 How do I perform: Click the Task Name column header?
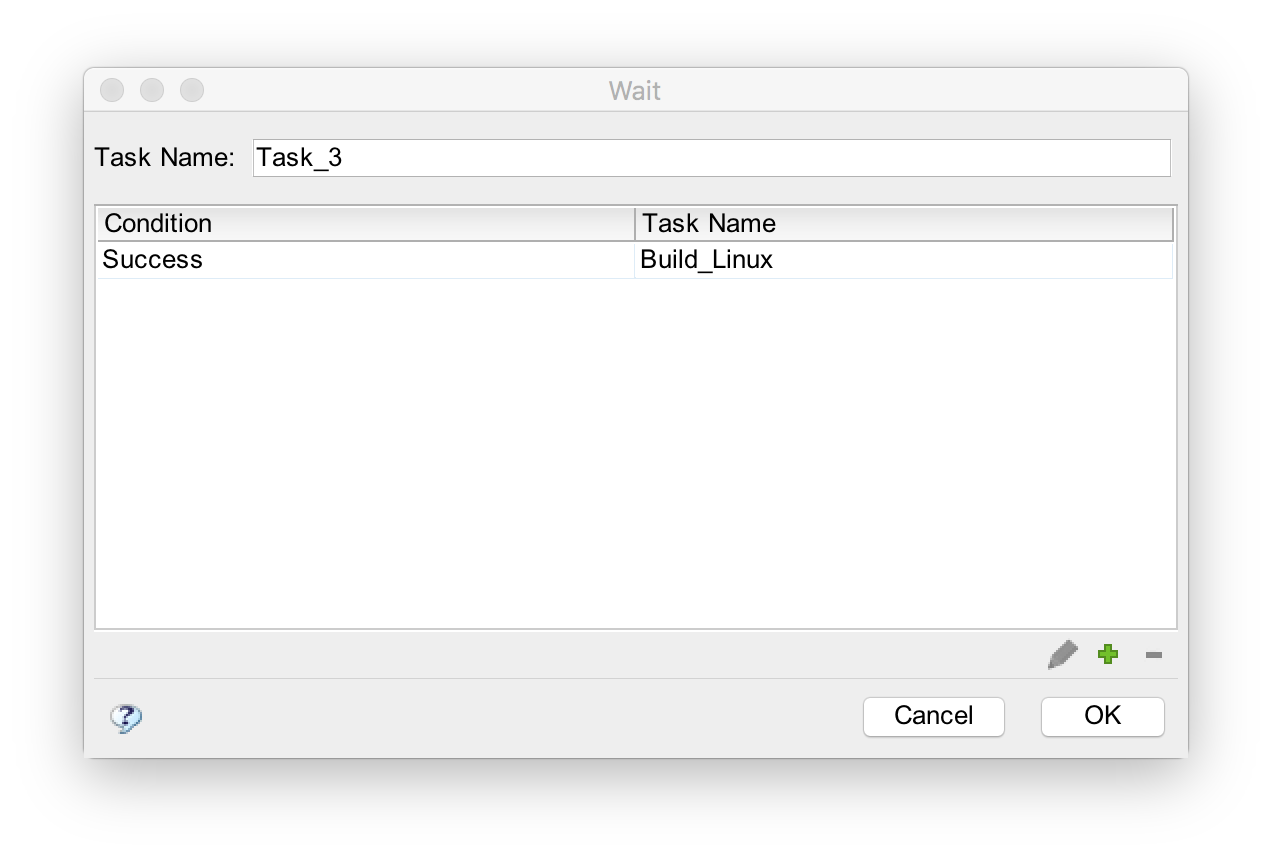coord(903,223)
